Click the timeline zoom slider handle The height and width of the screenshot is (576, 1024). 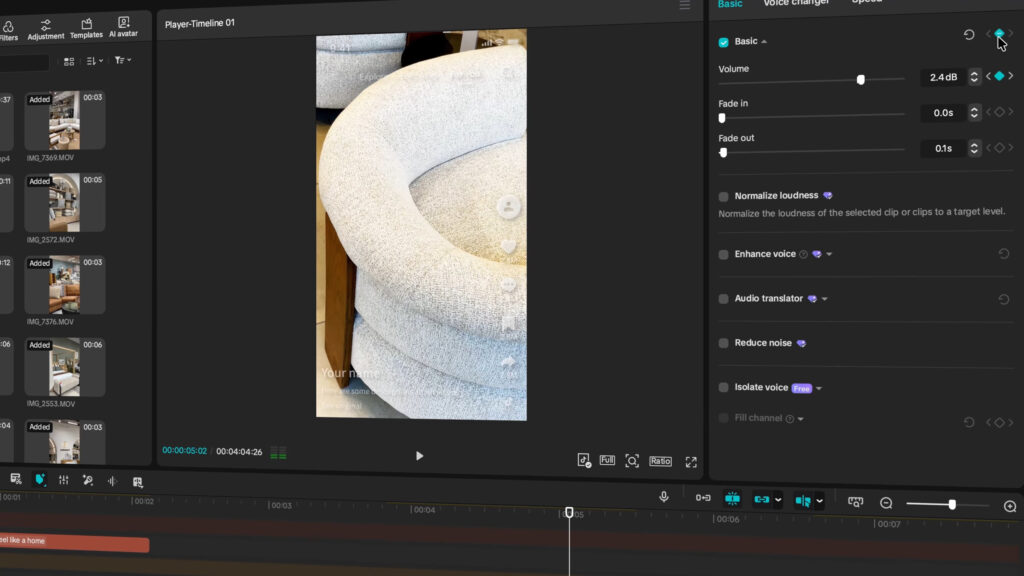point(952,504)
